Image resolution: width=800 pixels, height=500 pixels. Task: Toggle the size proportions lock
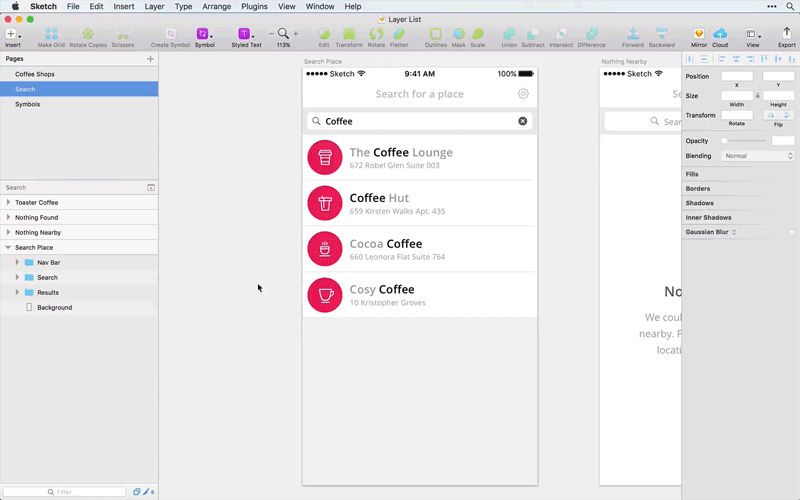757,96
